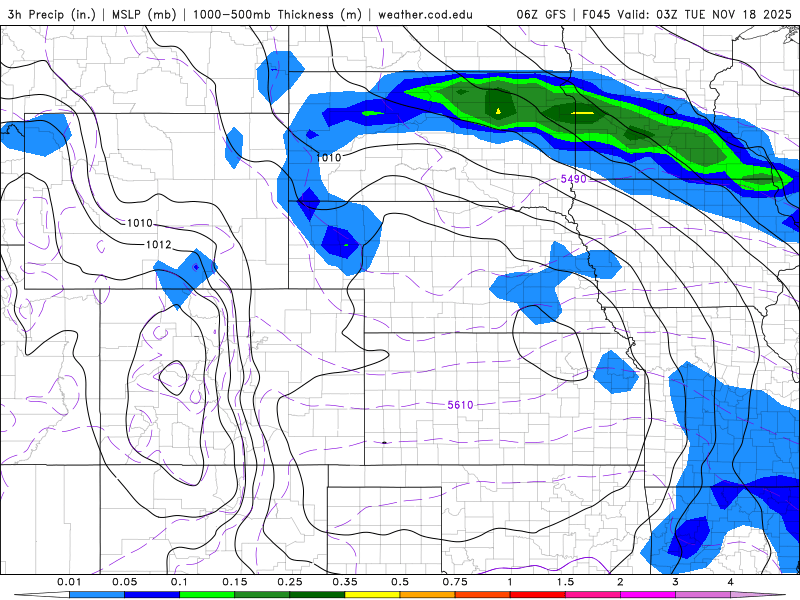Click the weather.cod.edu source text

pos(425,15)
